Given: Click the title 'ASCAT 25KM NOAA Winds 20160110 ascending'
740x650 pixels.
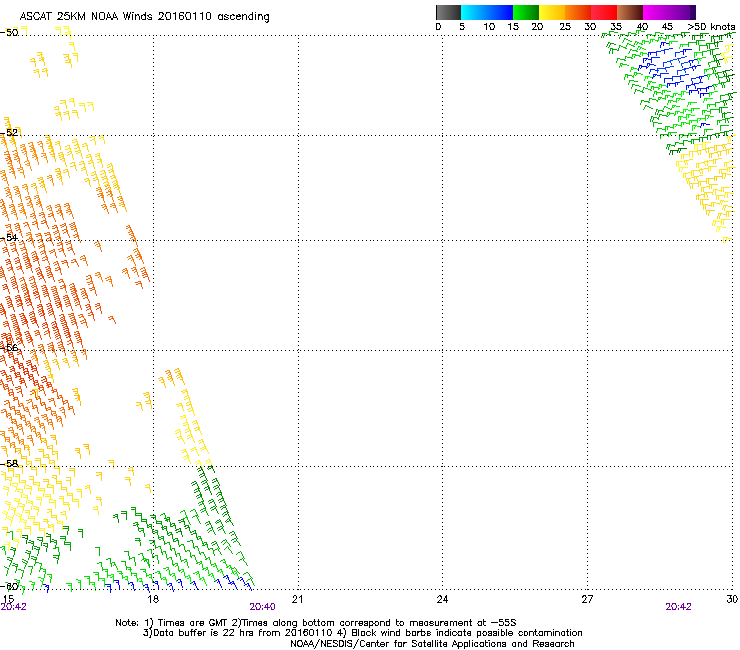Looking at the screenshot, I should pyautogui.click(x=144, y=17).
